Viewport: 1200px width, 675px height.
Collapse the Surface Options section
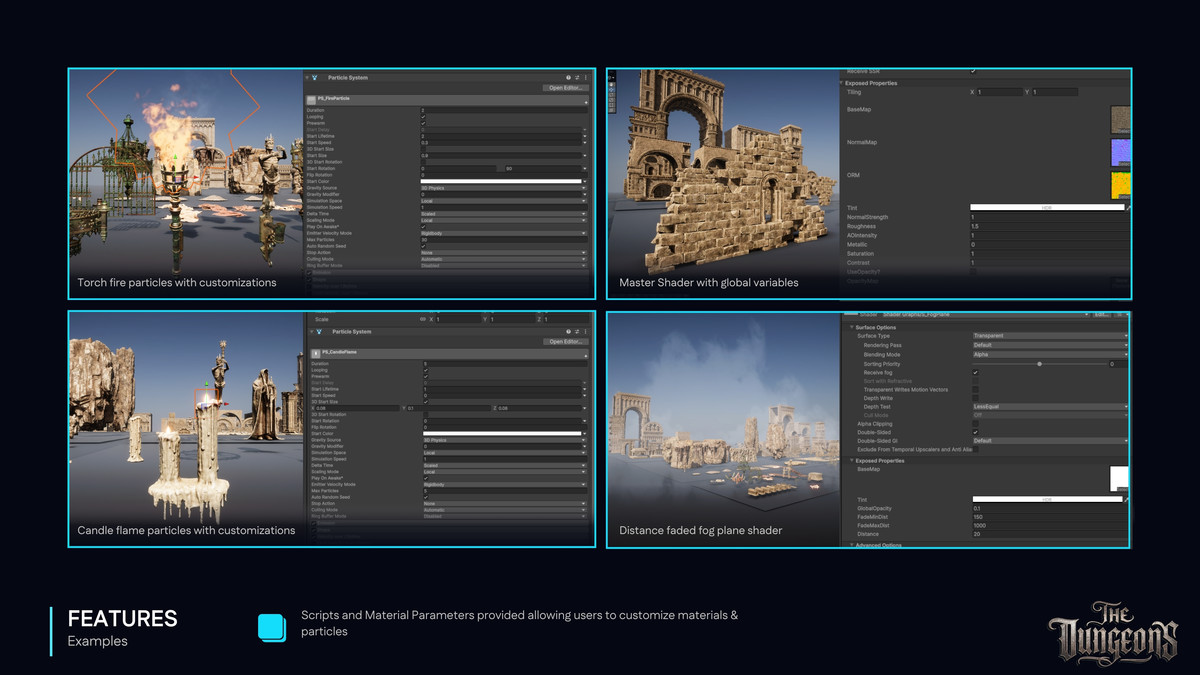pyautogui.click(x=853, y=327)
